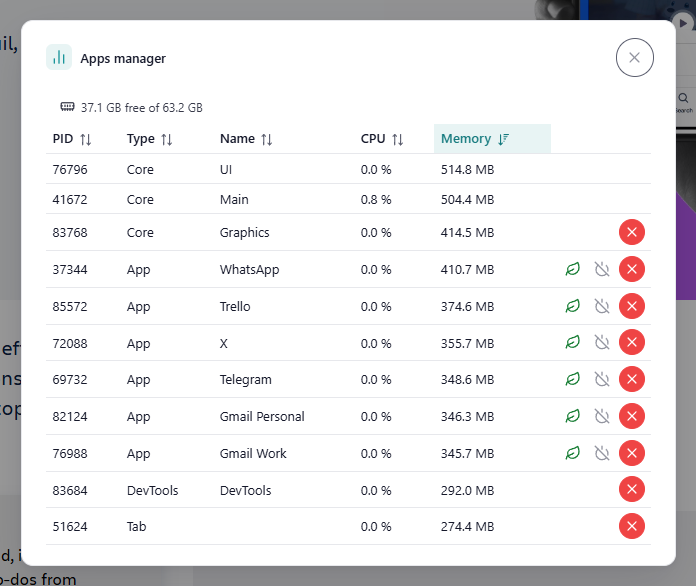Hibernate Gmail Personal with leaf icon
The width and height of the screenshot is (696, 586).
click(573, 416)
